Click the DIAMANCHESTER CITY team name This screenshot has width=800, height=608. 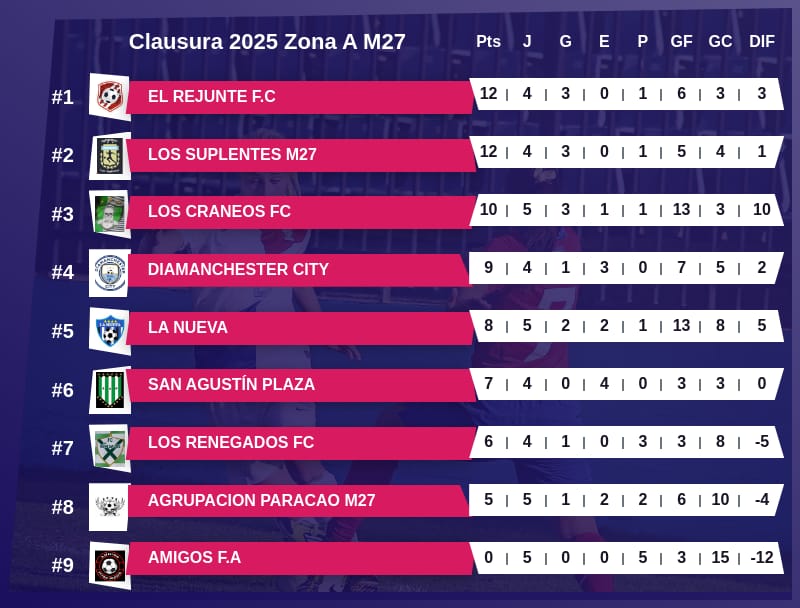pyautogui.click(x=238, y=269)
